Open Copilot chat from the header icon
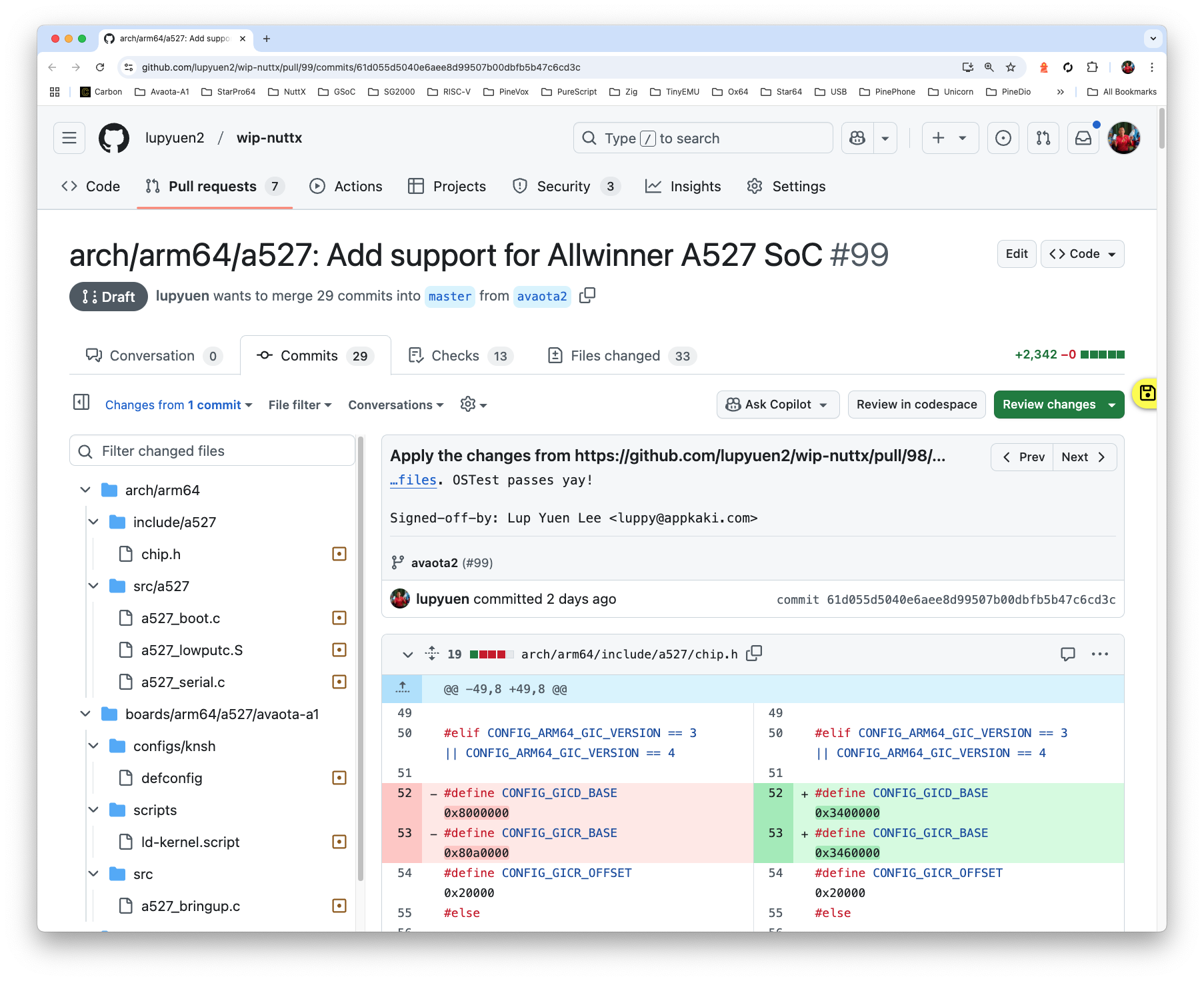The image size is (1204, 981). coord(856,138)
